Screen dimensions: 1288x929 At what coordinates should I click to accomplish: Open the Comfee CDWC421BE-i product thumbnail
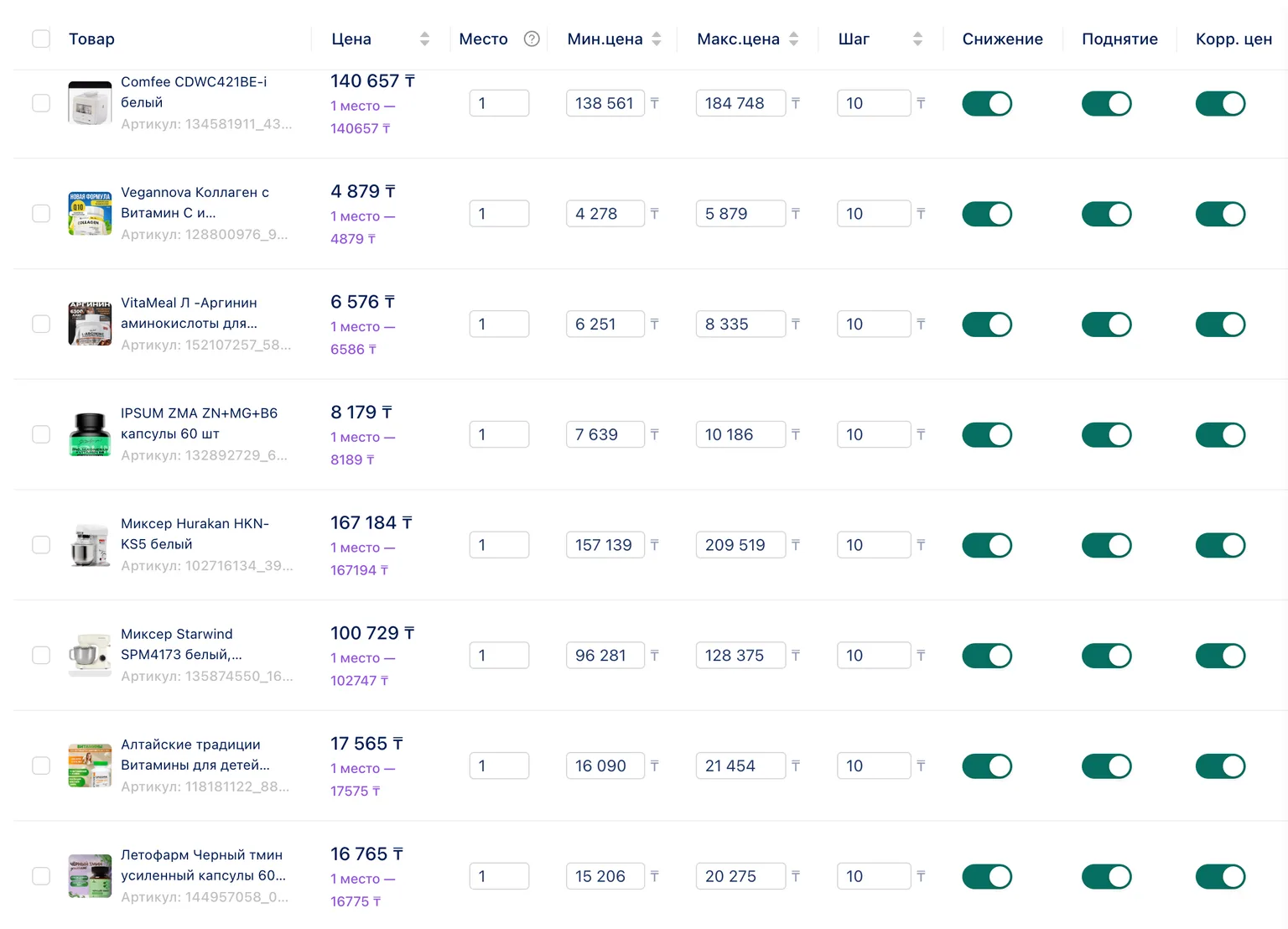tap(90, 103)
